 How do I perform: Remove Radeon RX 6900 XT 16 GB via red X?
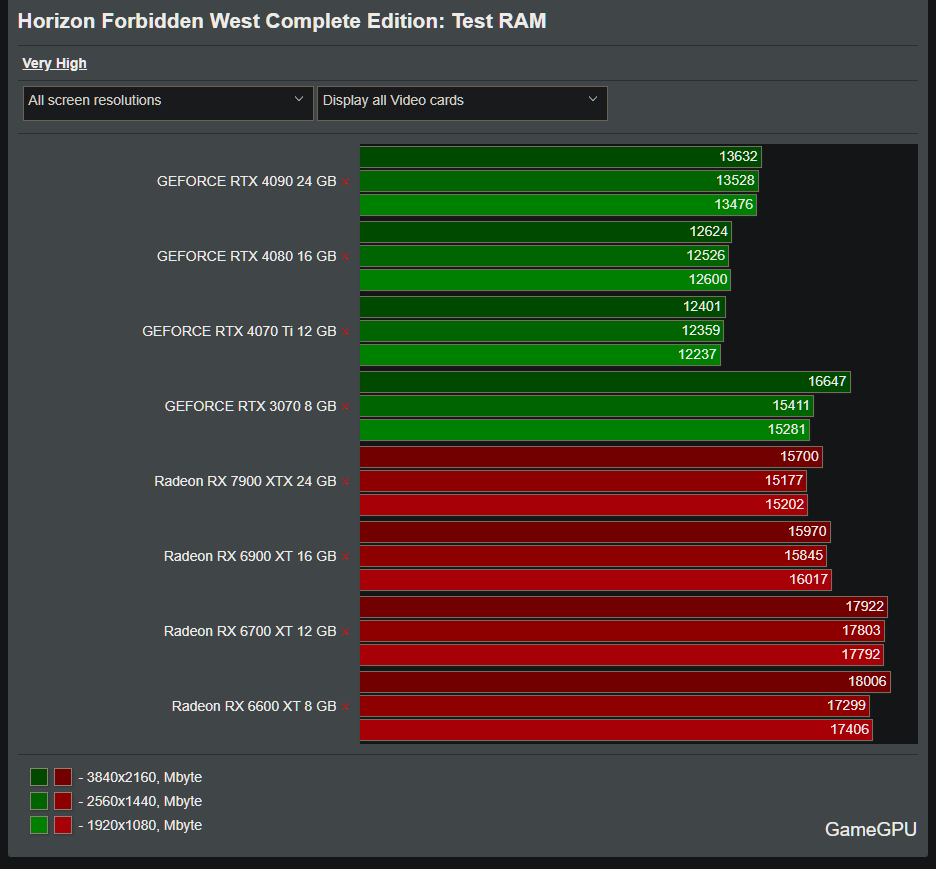coord(346,557)
